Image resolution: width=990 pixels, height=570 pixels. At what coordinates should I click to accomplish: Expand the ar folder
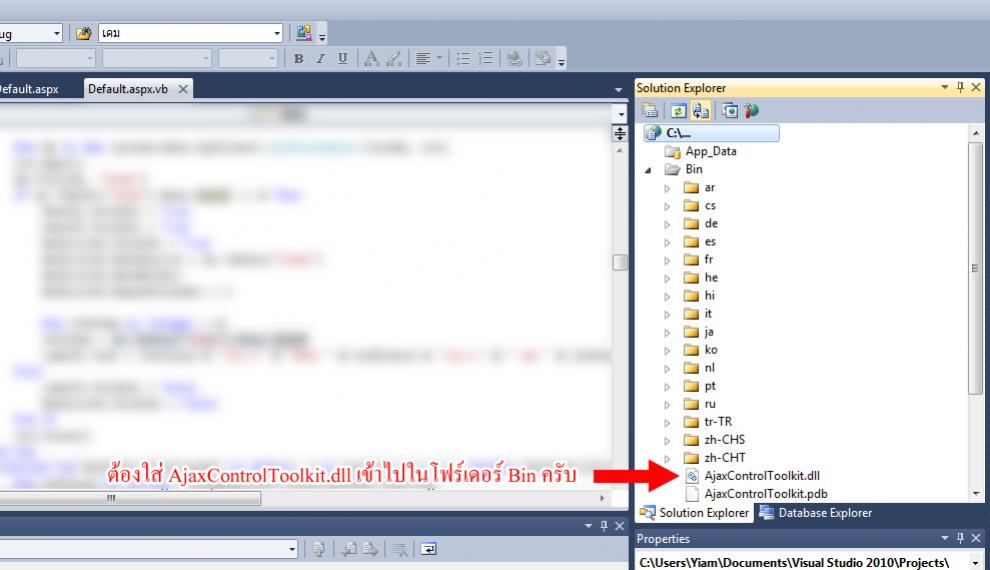tap(667, 188)
